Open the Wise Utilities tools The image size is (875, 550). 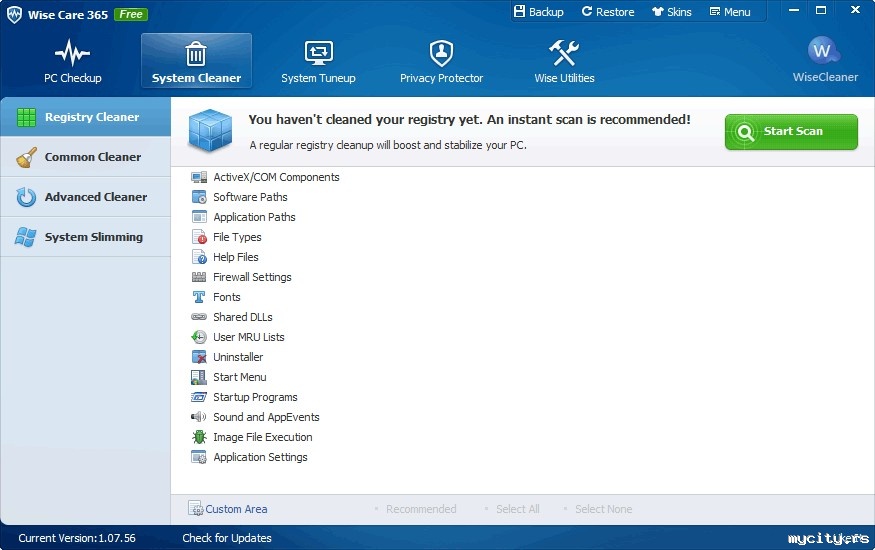pyautogui.click(x=564, y=61)
